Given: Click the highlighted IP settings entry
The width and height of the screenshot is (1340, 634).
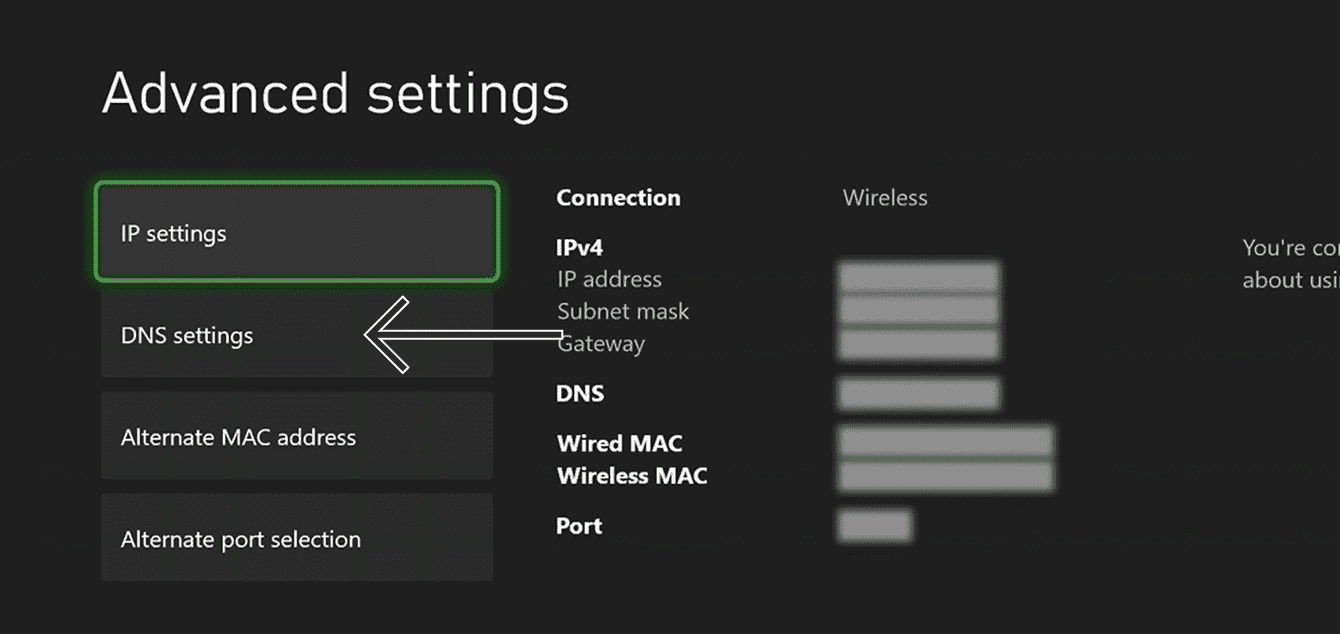Looking at the screenshot, I should pos(296,232).
